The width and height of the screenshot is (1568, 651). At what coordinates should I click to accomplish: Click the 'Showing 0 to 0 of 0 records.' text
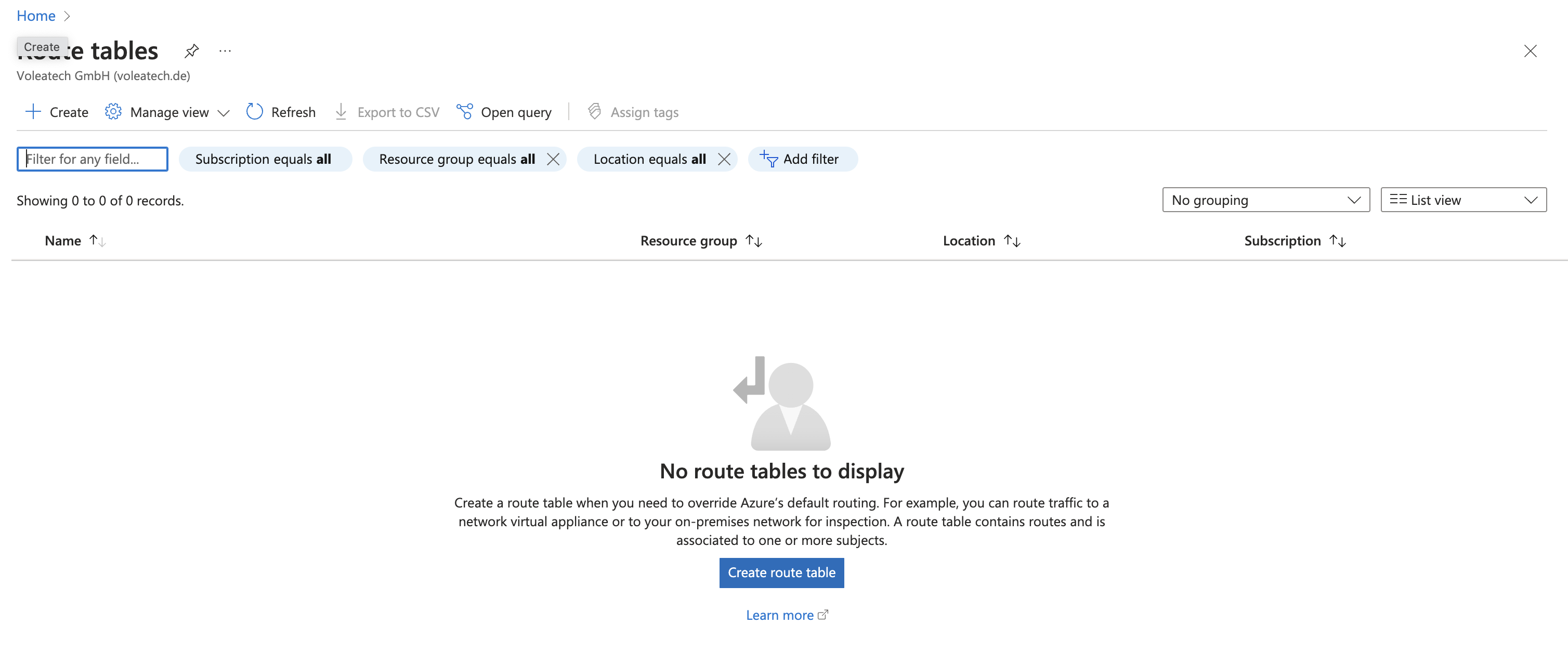[x=100, y=200]
